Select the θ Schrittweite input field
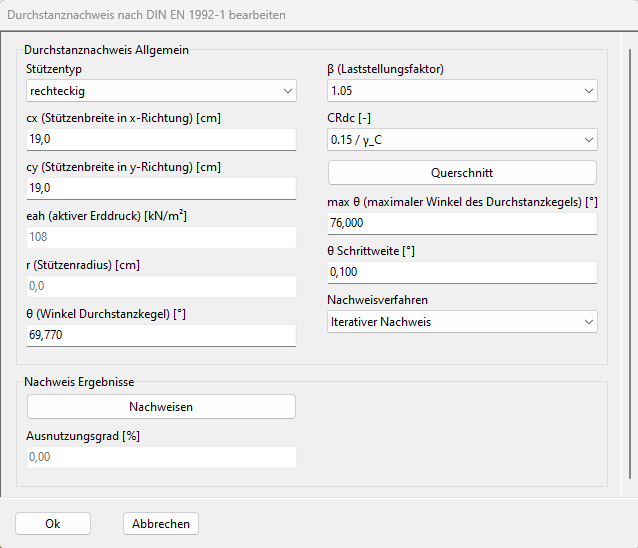The height and width of the screenshot is (548, 638). [461, 272]
